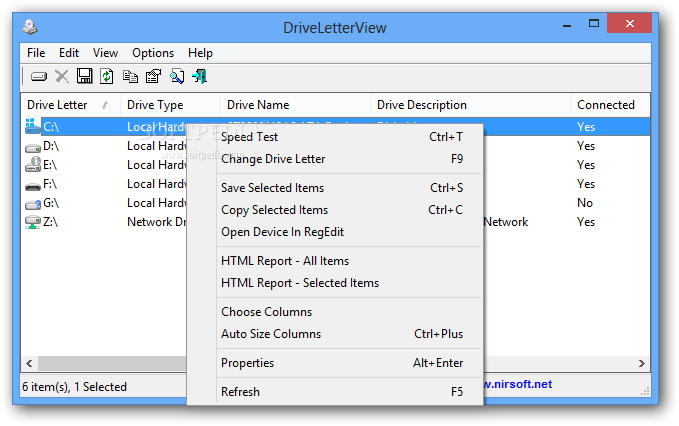Viewport: 679px width, 426px height.
Task: Click the horizontal scrollbar left arrow
Action: click(x=29, y=363)
